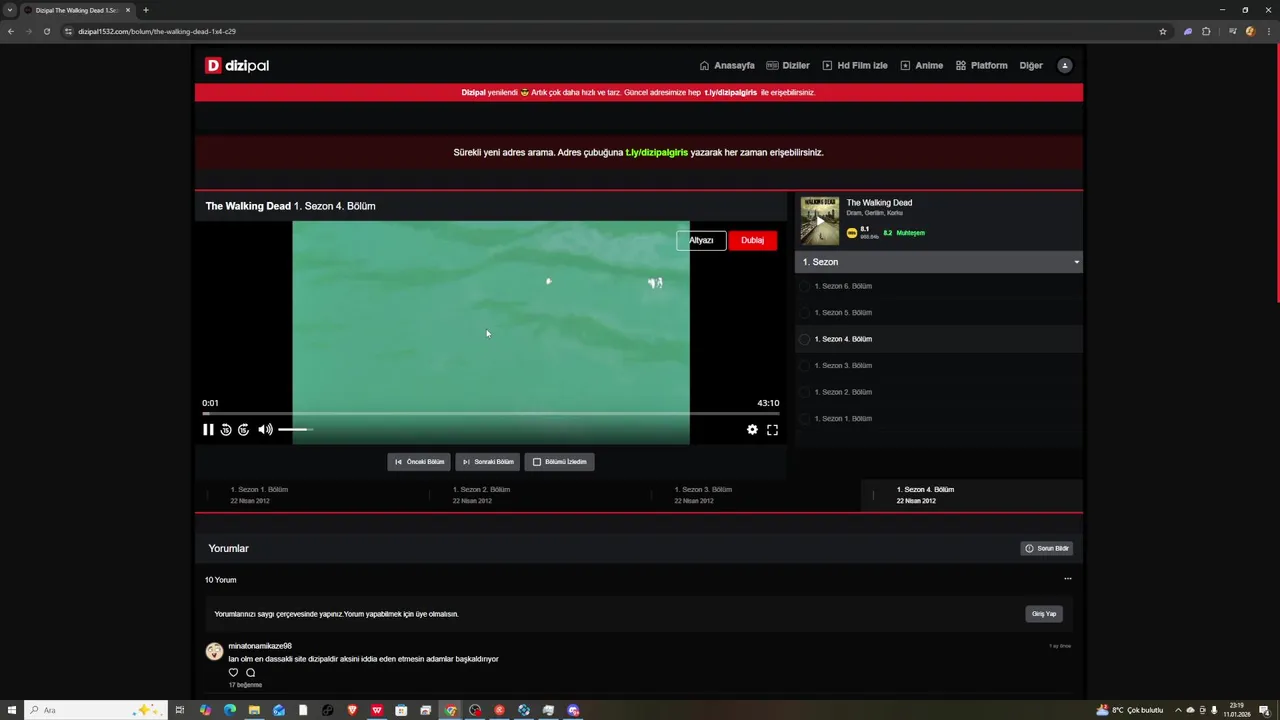This screenshot has width=1280, height=720.
Task: Toggle circle next to 1. Sezon 2. Bölüm
Action: (x=804, y=392)
